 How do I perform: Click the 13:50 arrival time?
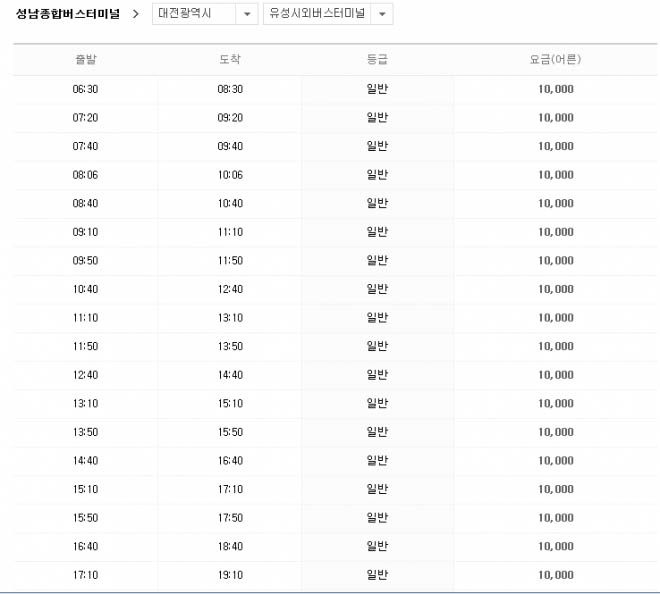pos(230,346)
